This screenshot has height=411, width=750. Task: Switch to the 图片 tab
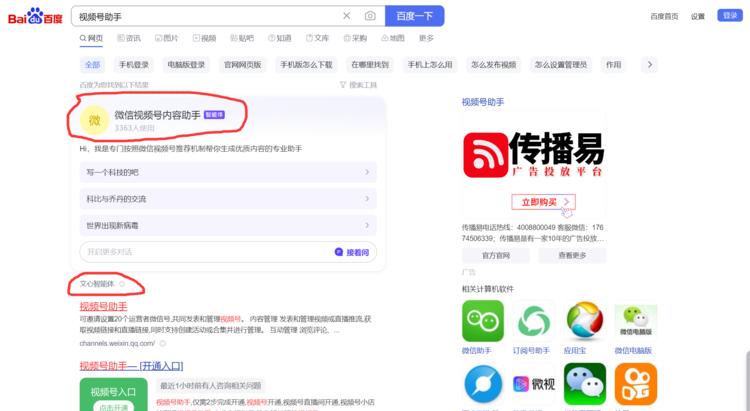166,38
